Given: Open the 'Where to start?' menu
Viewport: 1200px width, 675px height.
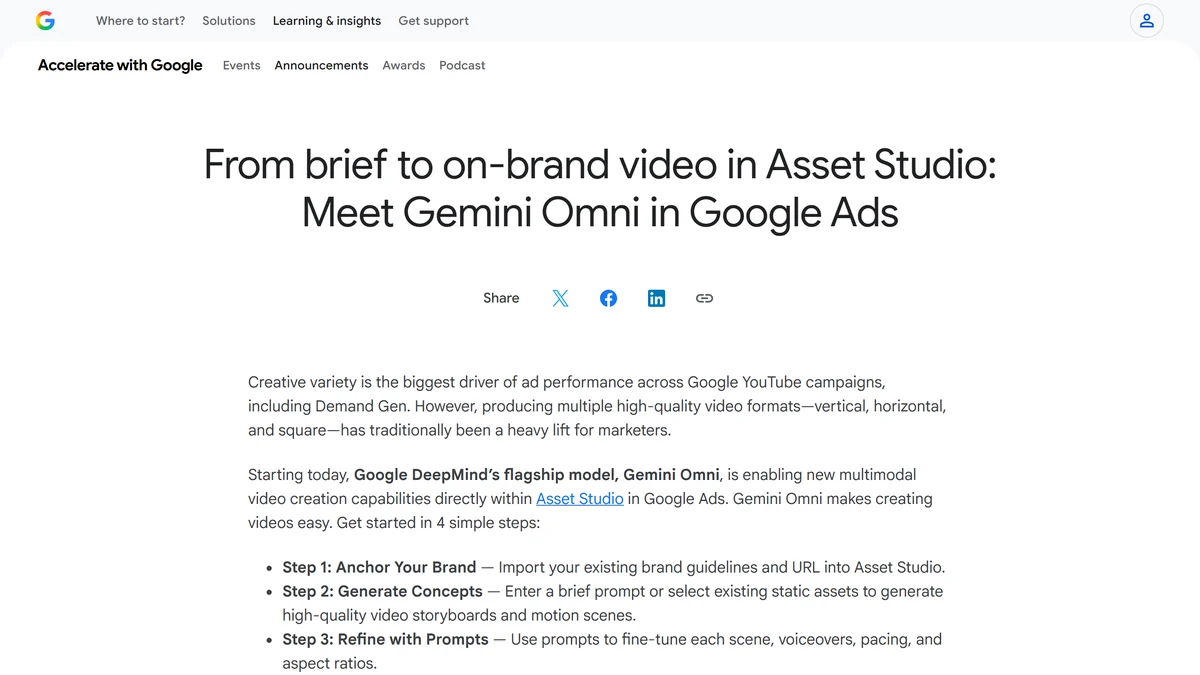Looking at the screenshot, I should (x=140, y=20).
